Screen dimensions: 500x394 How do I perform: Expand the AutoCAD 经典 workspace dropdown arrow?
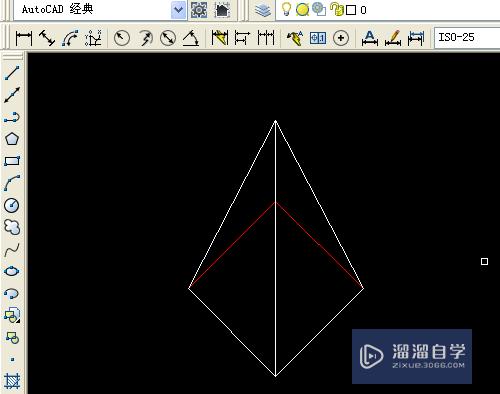tap(178, 10)
